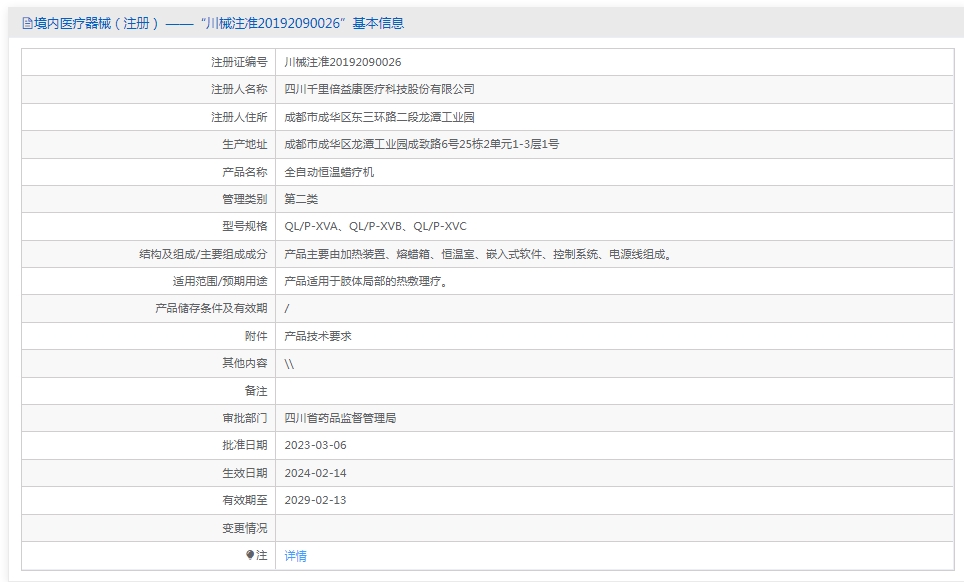Click the page heading ending 基本信息
This screenshot has height=582, width=964.
(x=219, y=23)
